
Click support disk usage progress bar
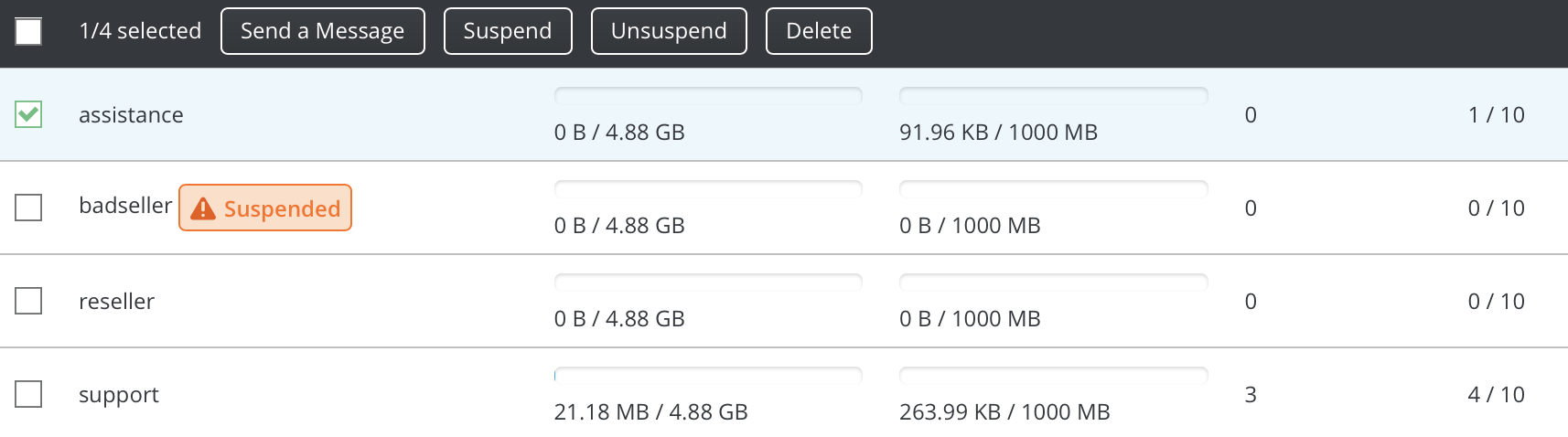click(x=708, y=375)
